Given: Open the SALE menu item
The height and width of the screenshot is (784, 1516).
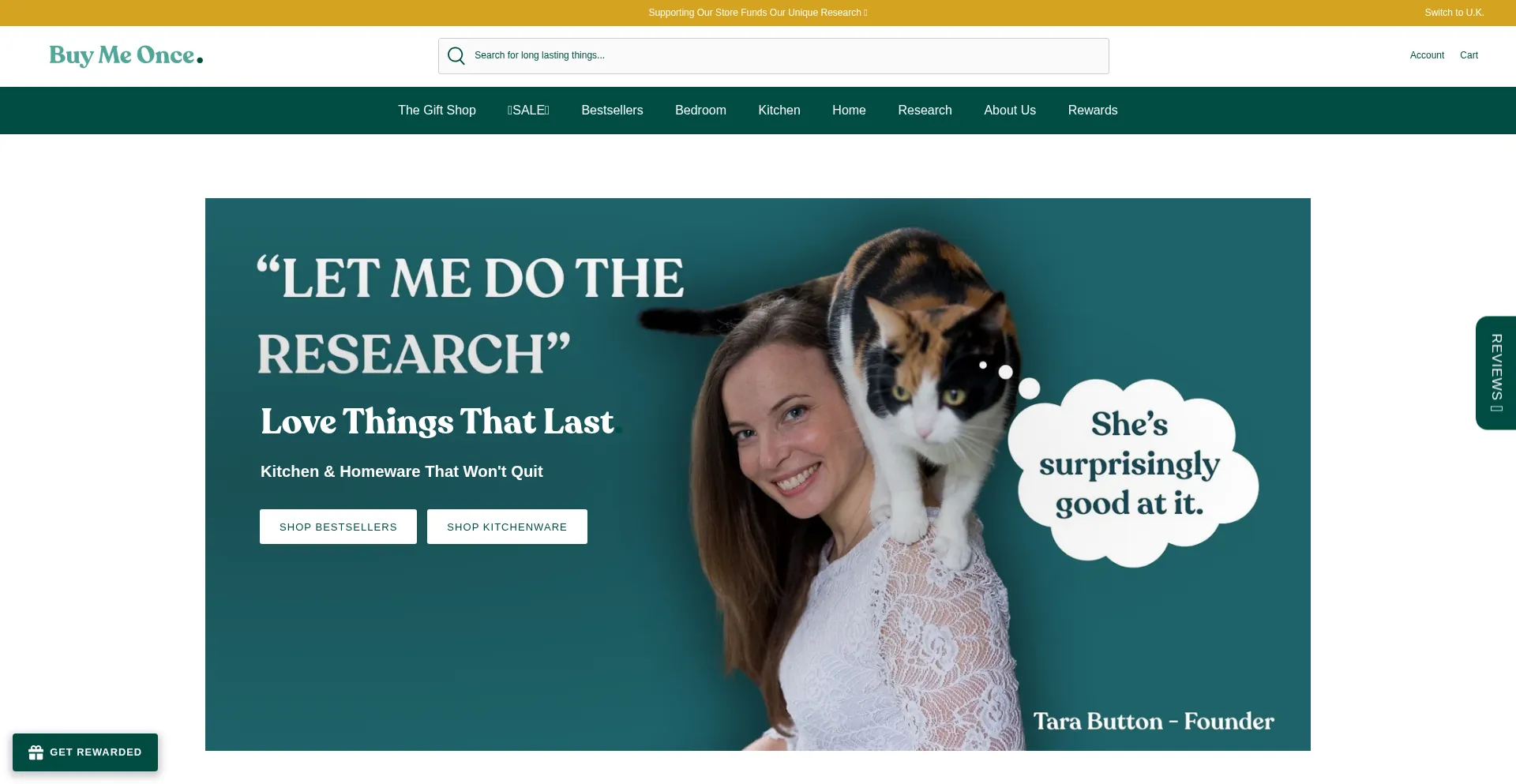Looking at the screenshot, I should pyautogui.click(x=528, y=111).
